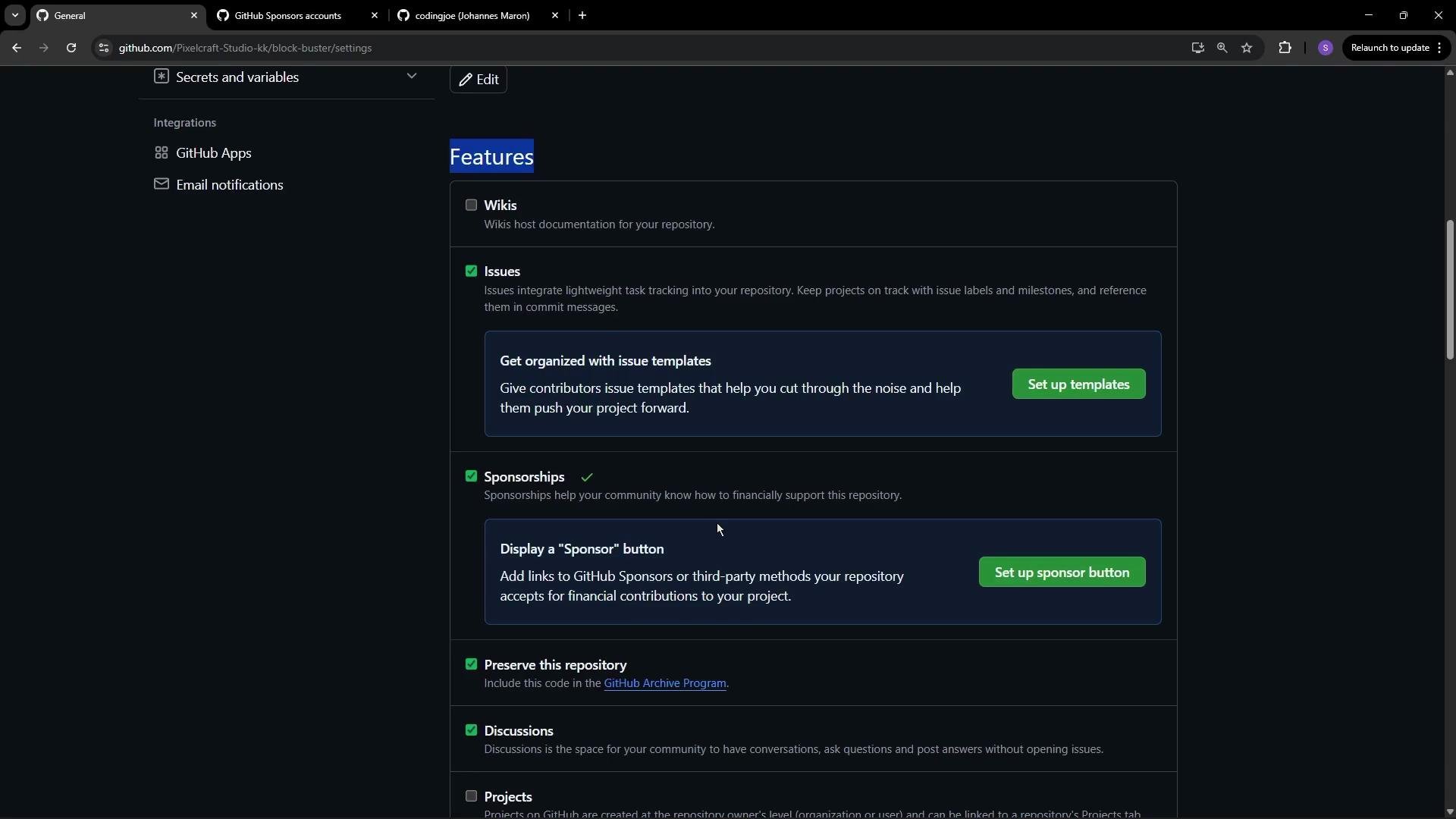Screen dimensions: 1456x819
Task: Click the Email notifications envelope icon
Action: point(161,184)
